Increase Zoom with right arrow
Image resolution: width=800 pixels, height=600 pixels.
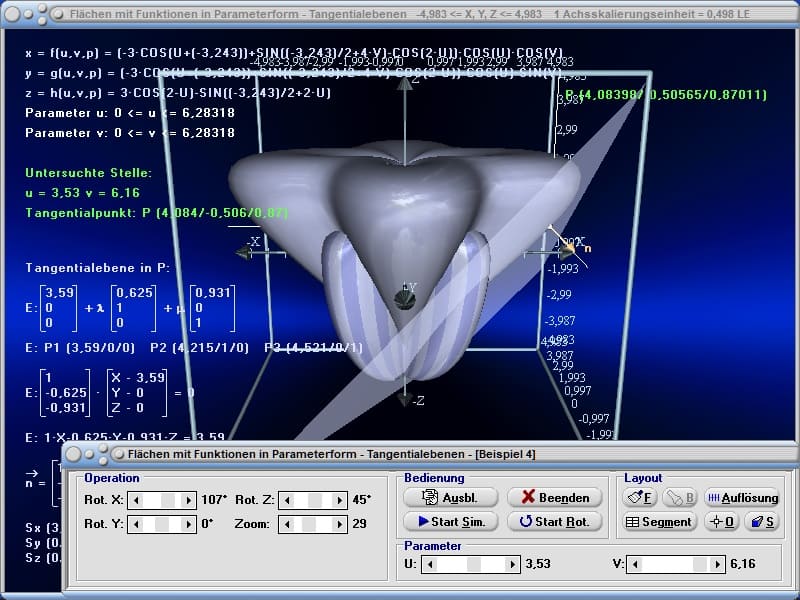339,524
